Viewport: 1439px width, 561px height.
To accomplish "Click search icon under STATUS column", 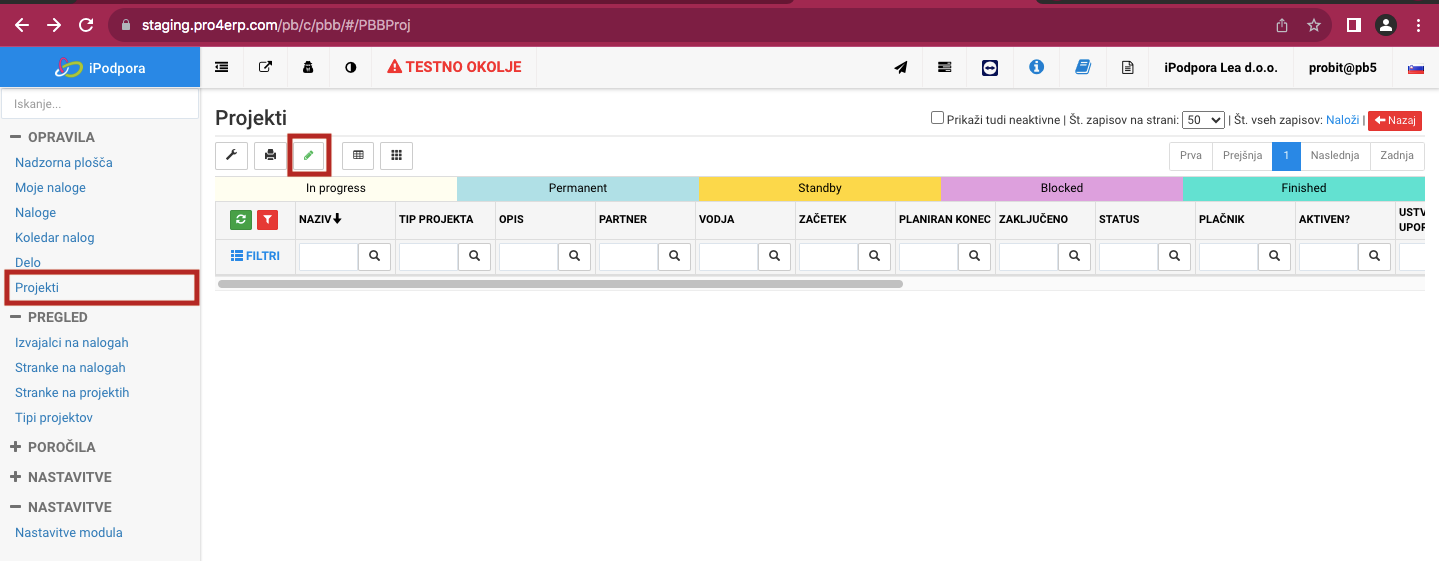I will [1174, 257].
